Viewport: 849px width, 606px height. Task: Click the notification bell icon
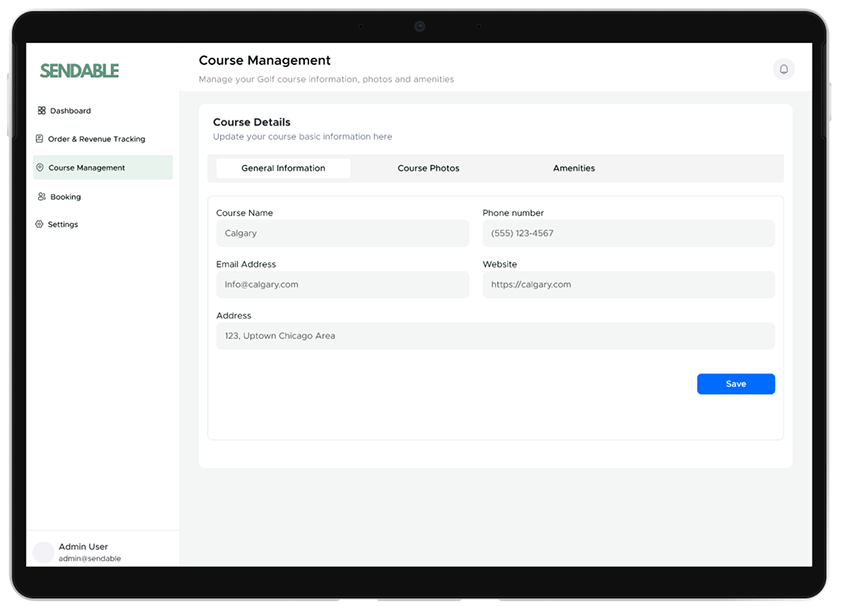[x=783, y=69]
